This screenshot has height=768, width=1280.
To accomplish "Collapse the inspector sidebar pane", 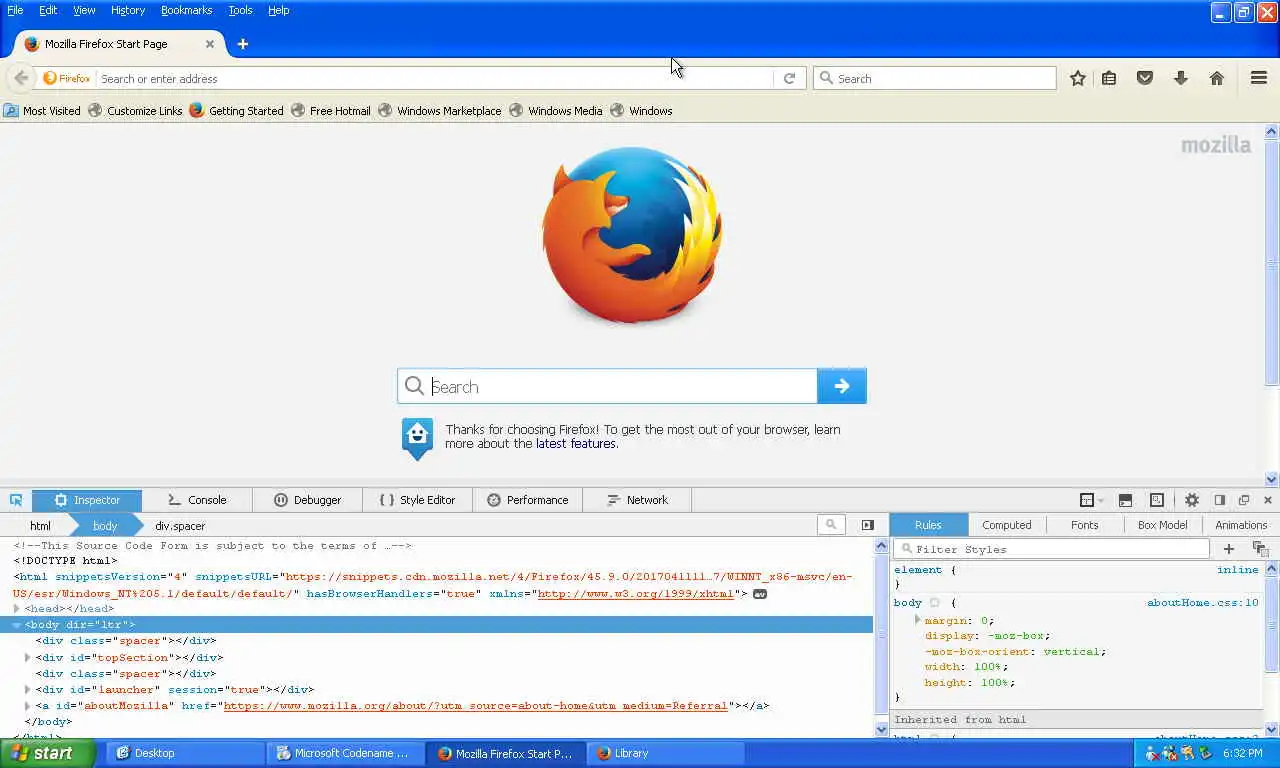I will [867, 525].
